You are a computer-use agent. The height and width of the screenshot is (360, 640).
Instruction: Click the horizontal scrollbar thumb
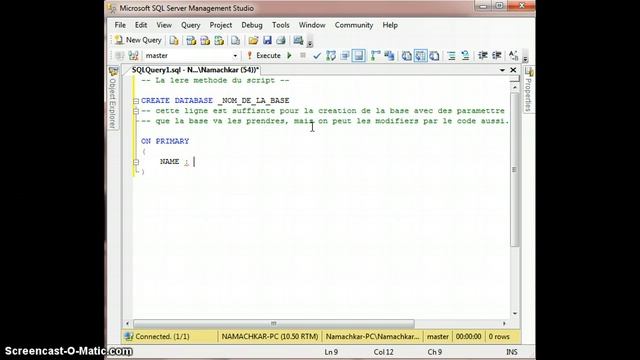click(x=274, y=324)
